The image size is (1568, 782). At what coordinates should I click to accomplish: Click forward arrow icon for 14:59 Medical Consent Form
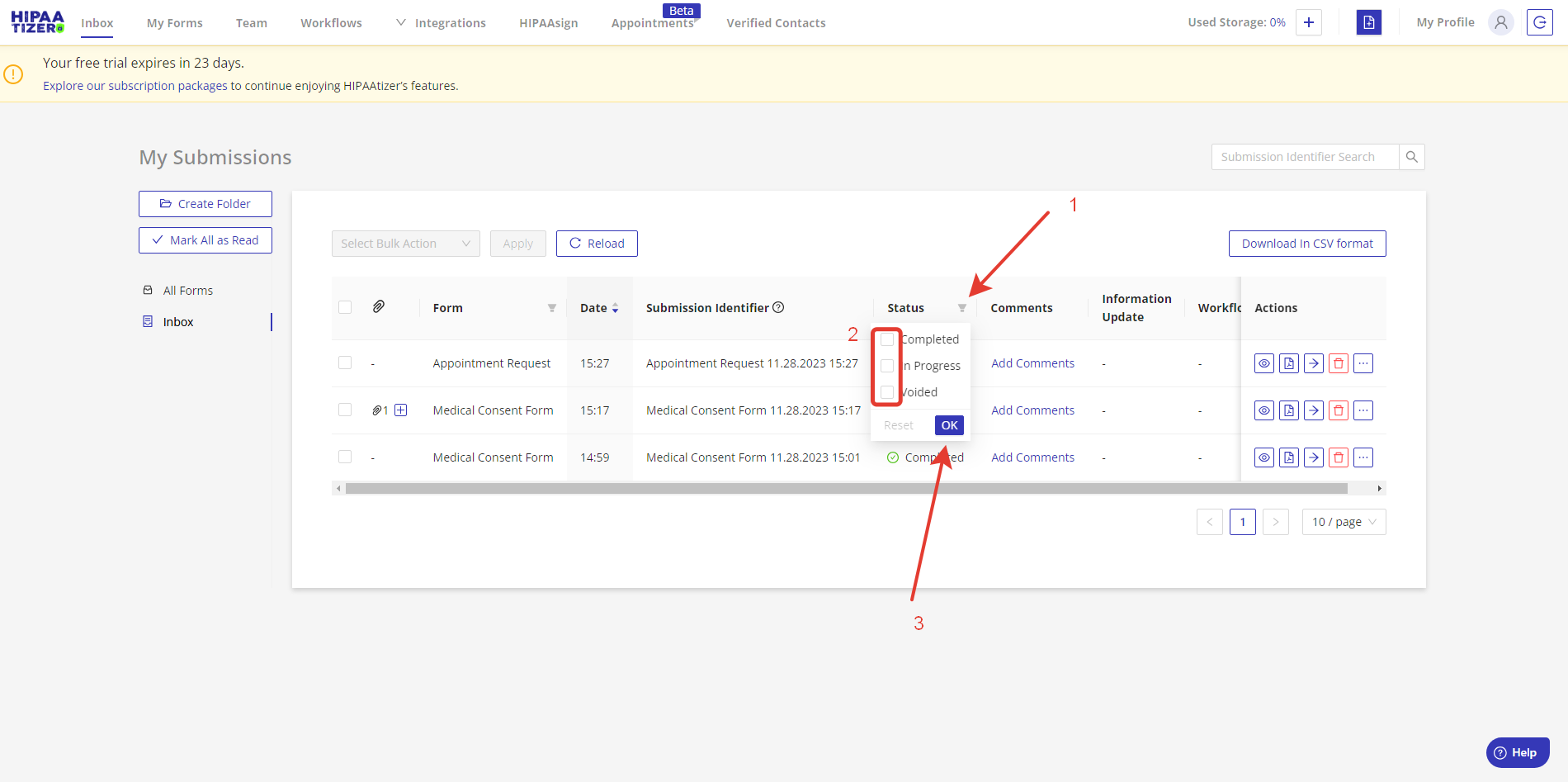tap(1314, 457)
